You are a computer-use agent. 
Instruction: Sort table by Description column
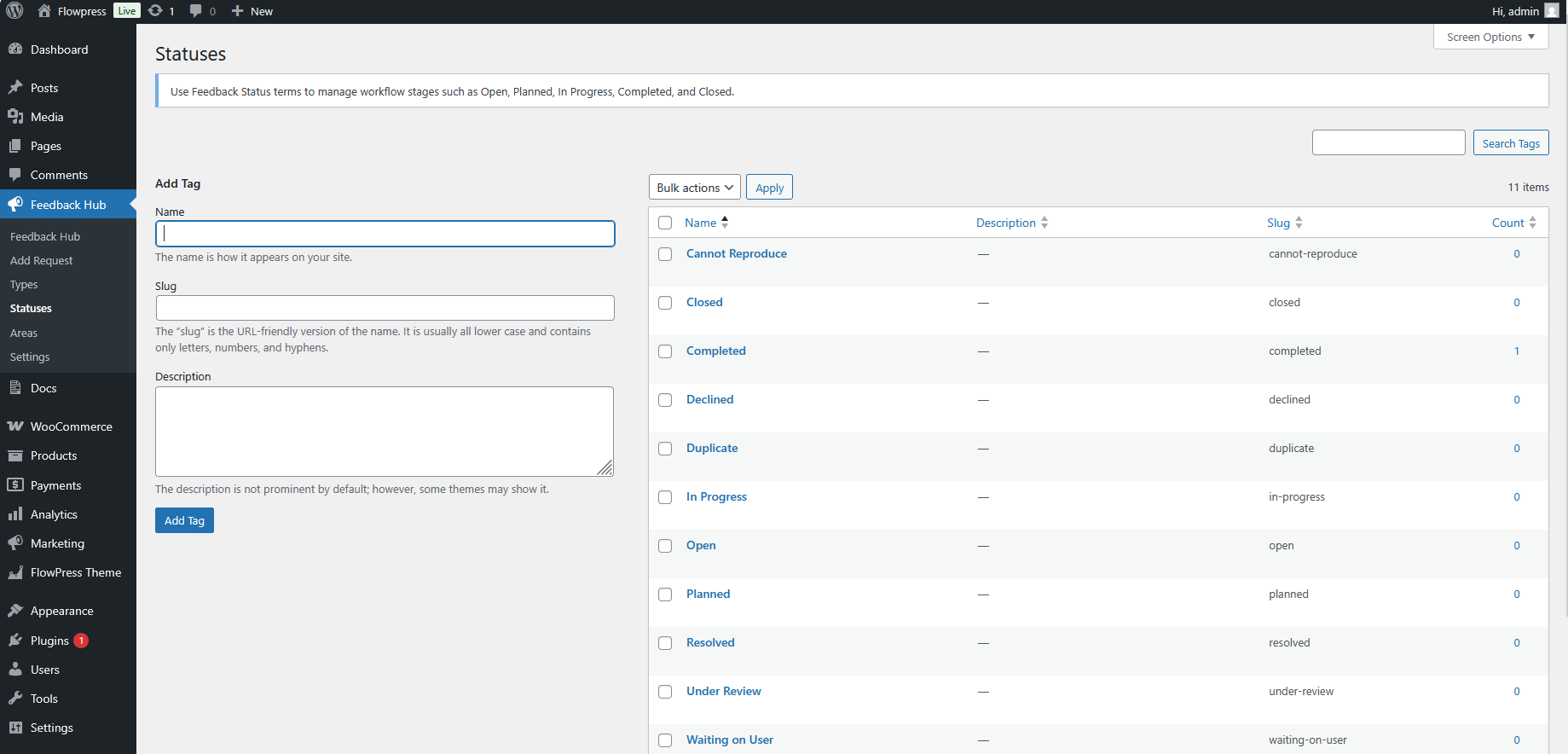point(1011,223)
